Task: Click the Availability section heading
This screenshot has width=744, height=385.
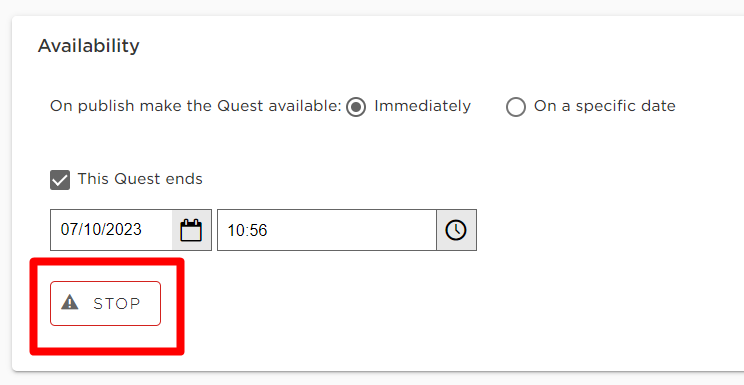Action: pyautogui.click(x=89, y=46)
